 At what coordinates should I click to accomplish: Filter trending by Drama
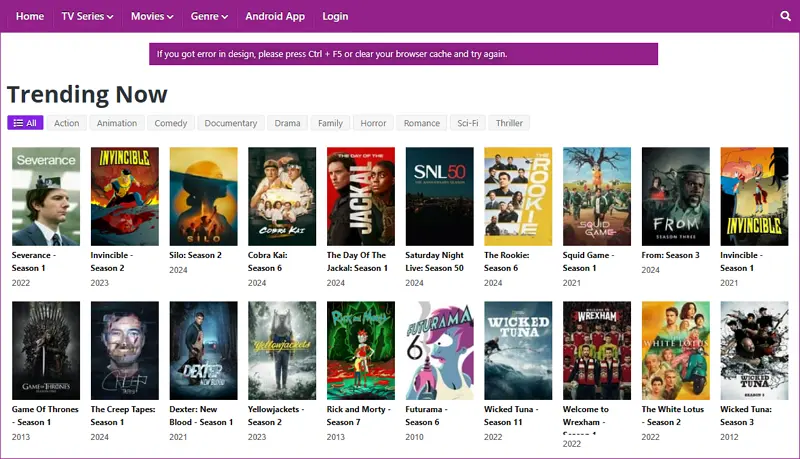(x=287, y=123)
